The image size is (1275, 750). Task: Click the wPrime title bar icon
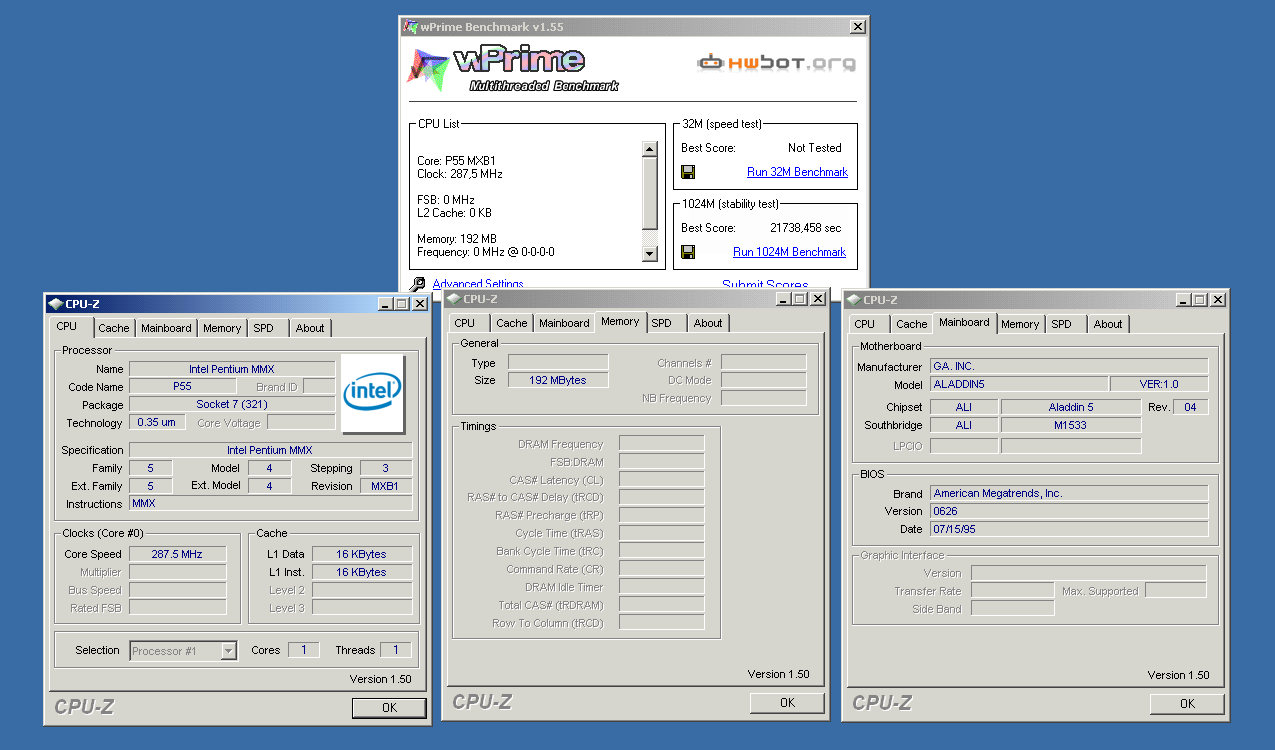[410, 27]
